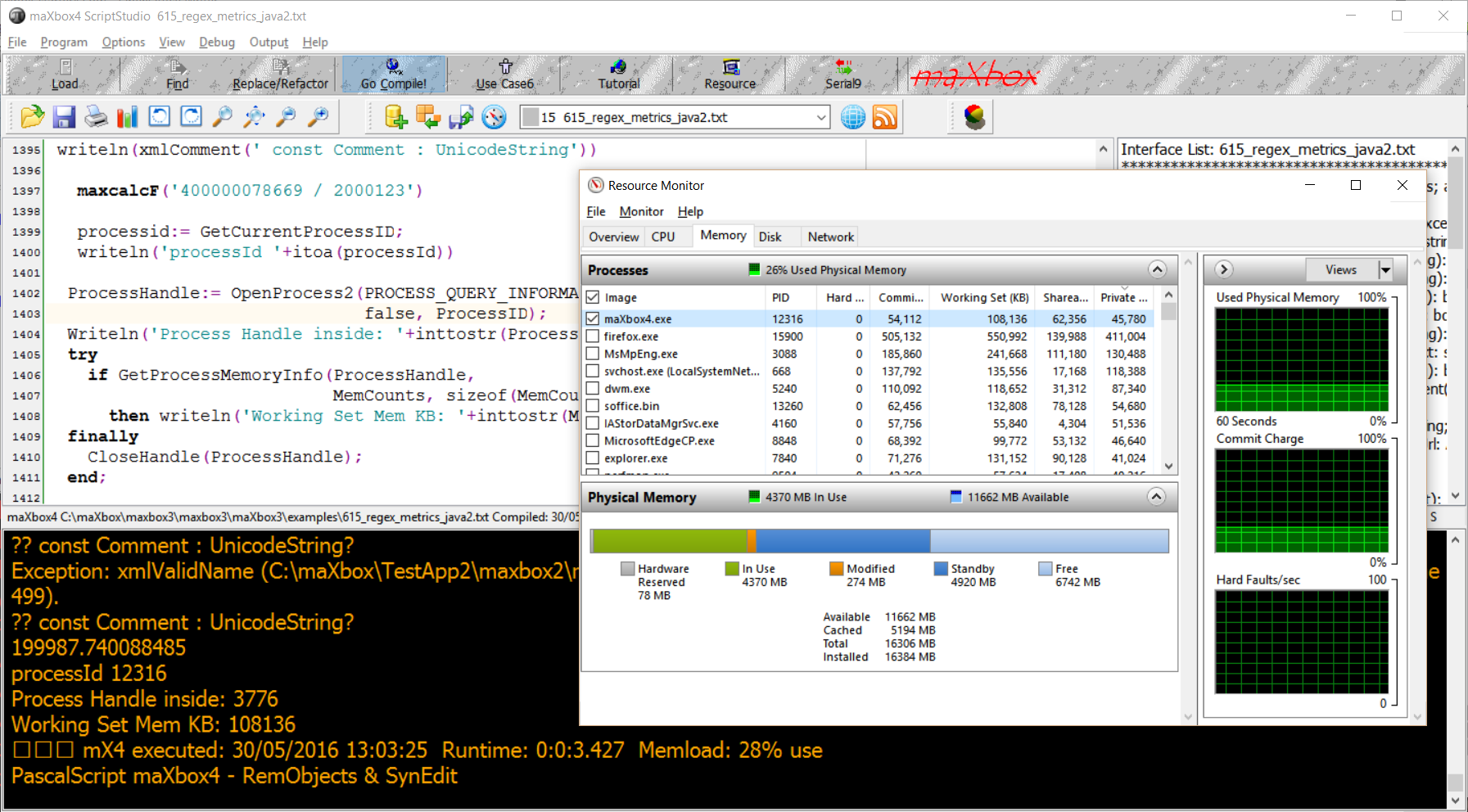This screenshot has height=812, width=1468.
Task: Click the zoom-in magnifier icon
Action: [318, 117]
